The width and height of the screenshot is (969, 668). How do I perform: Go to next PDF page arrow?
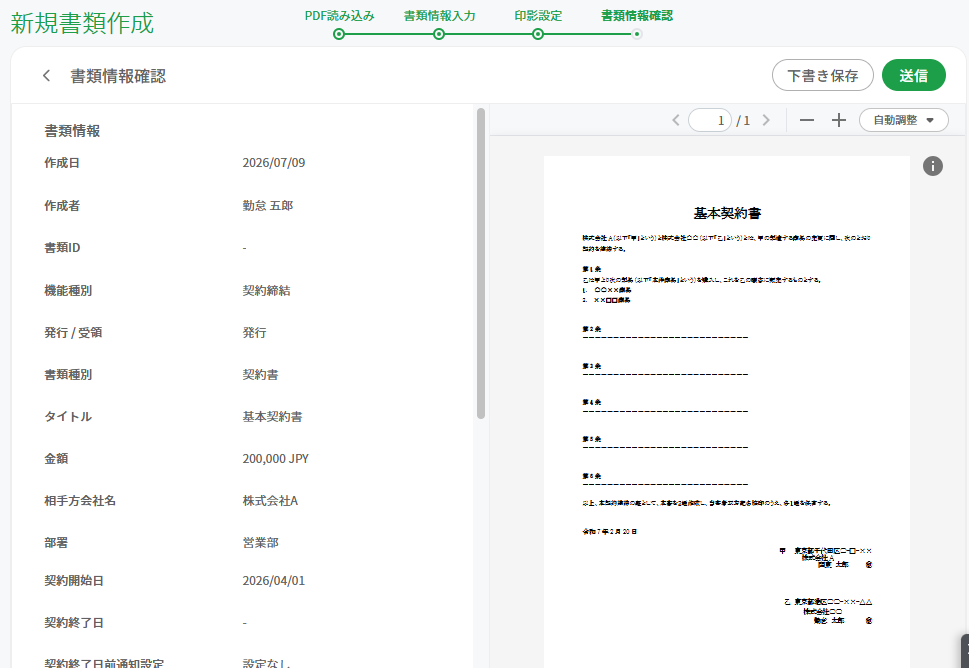766,120
